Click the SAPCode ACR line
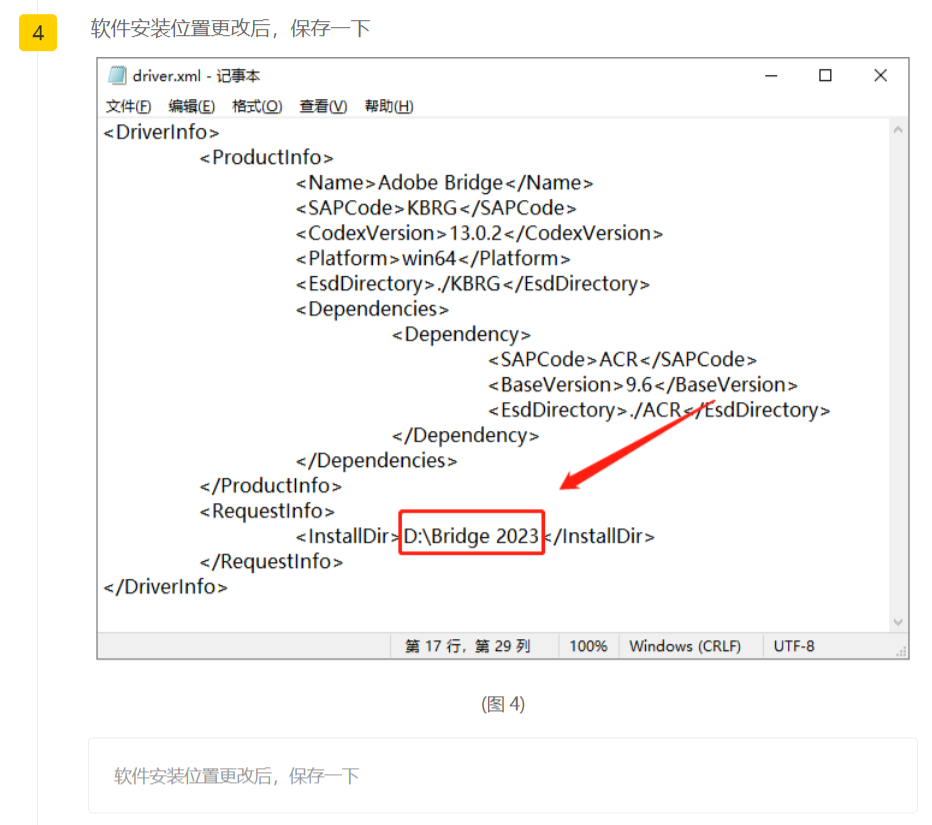Image resolution: width=932 pixels, height=825 pixels. coord(622,360)
